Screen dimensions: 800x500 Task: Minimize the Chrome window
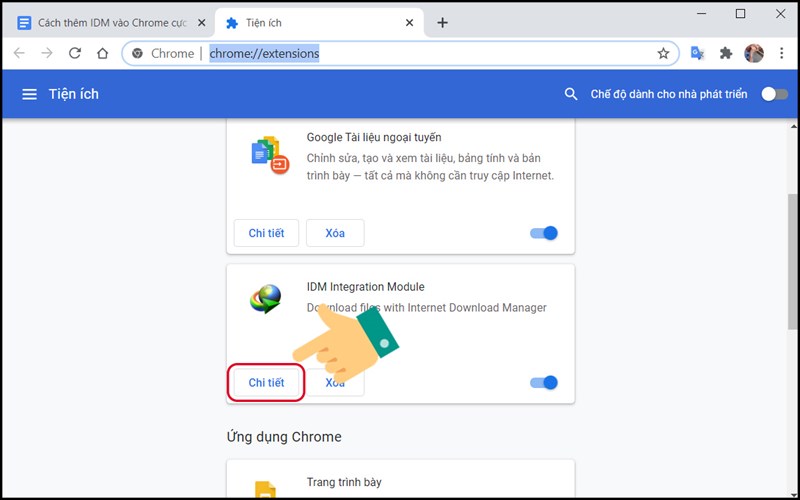pyautogui.click(x=702, y=14)
